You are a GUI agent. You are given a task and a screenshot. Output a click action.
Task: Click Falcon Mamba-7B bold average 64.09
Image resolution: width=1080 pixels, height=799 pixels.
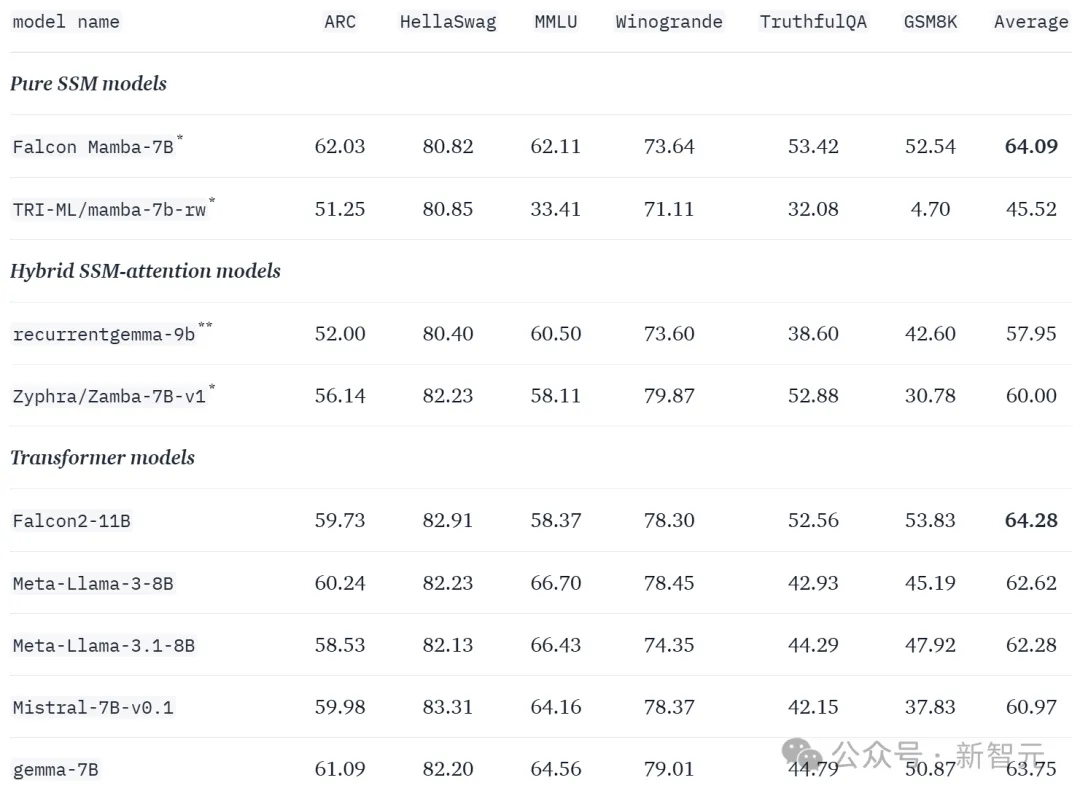pos(1031,146)
